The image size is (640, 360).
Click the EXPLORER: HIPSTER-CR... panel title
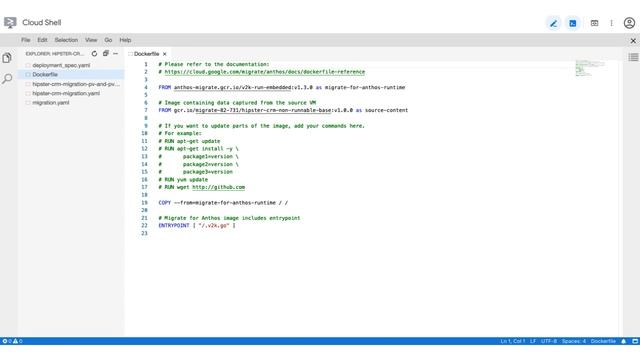pos(54,54)
